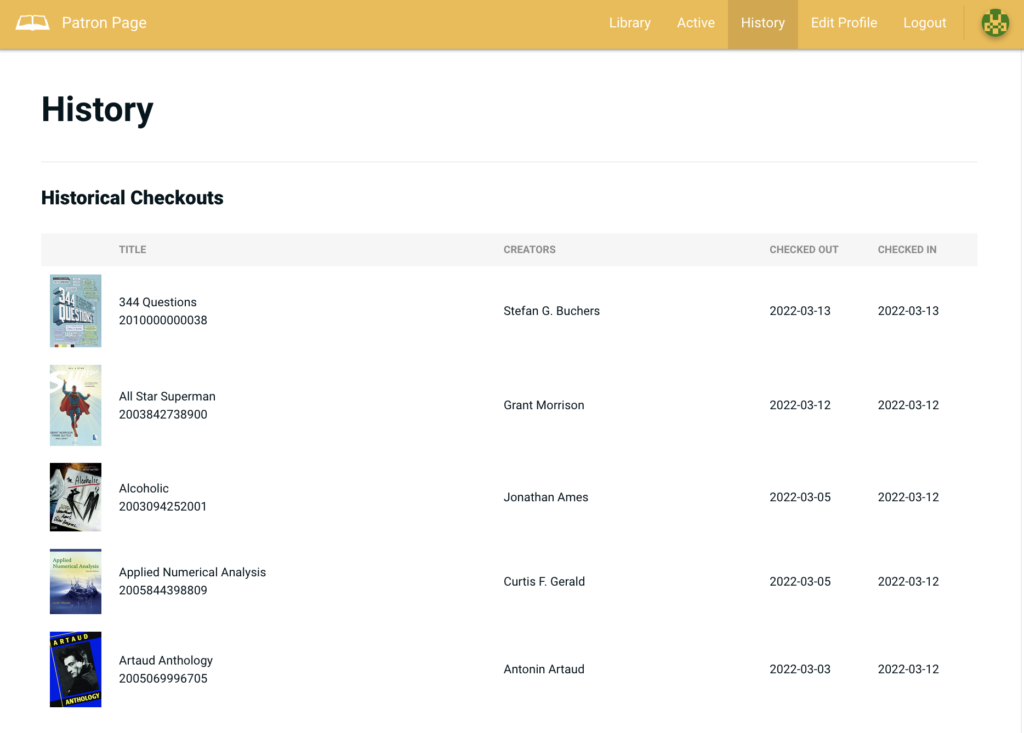Click the Checked Out column header

coord(803,249)
